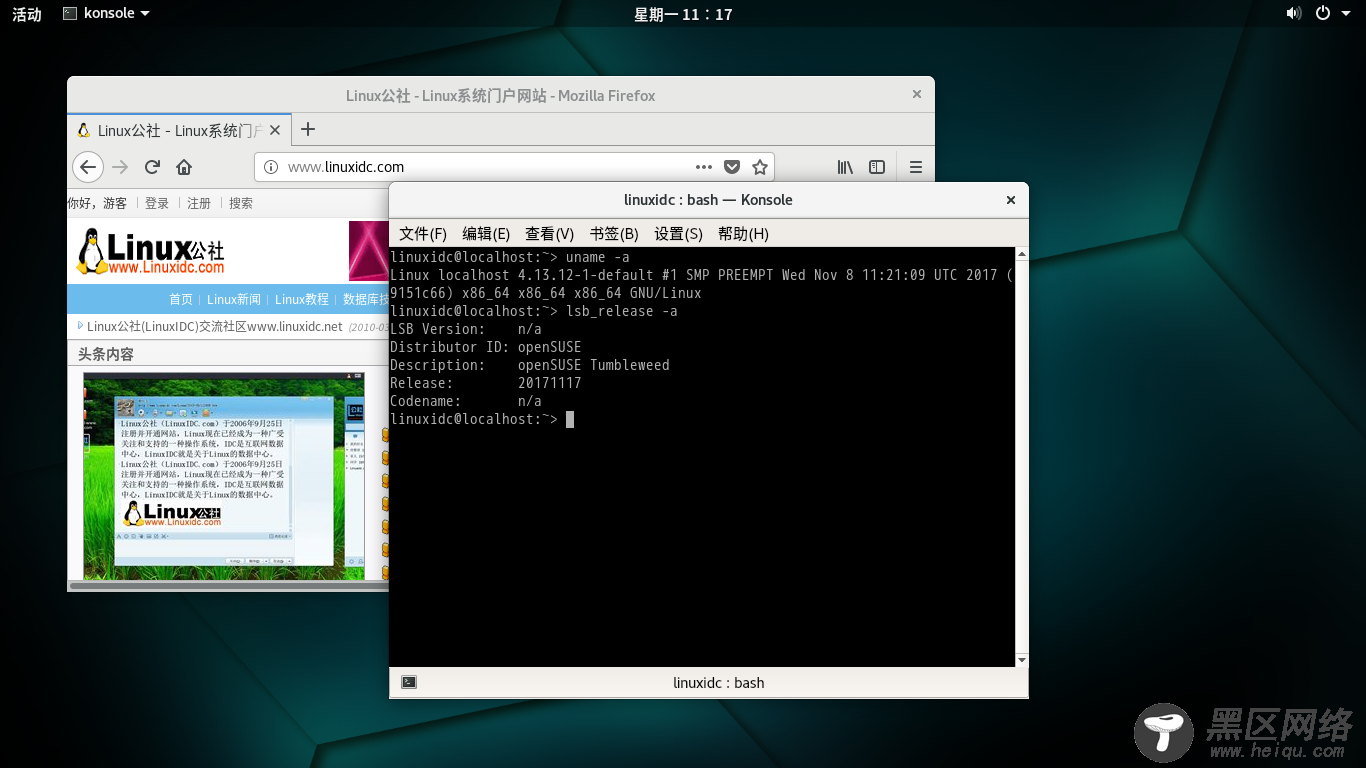Screen dimensions: 1366x768
Task: Open the Firefox home page
Action: click(x=184, y=167)
